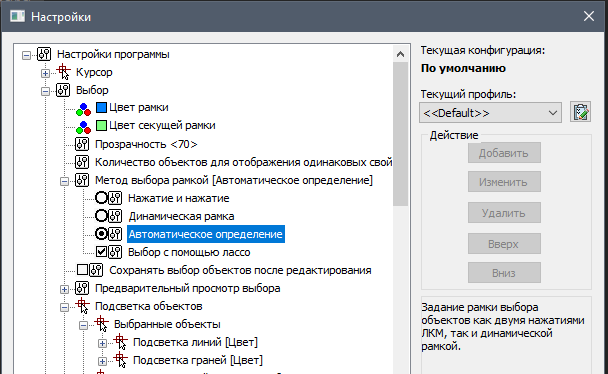Expand the Подсветка линий [Цвет] node
The image size is (608, 374).
(x=102, y=343)
